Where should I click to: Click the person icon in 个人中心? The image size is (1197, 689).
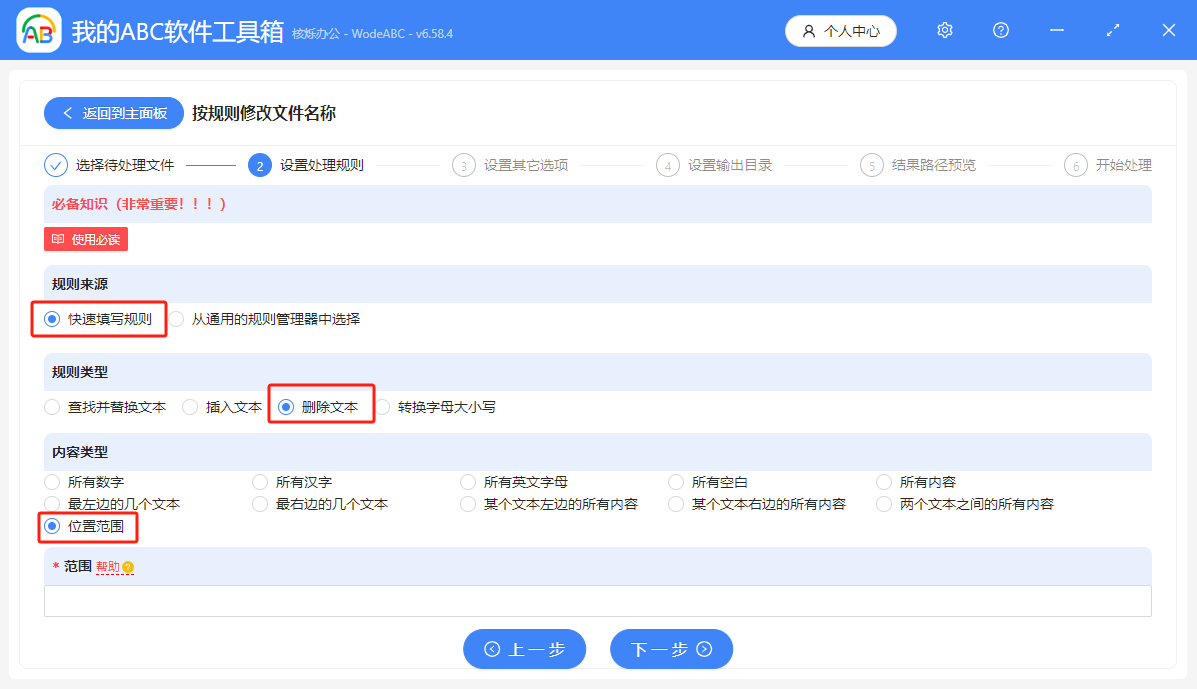(810, 31)
